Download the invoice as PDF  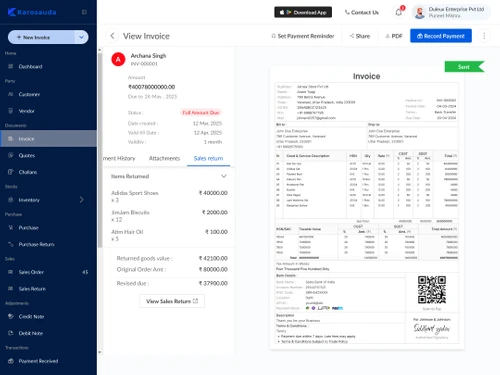coord(394,36)
